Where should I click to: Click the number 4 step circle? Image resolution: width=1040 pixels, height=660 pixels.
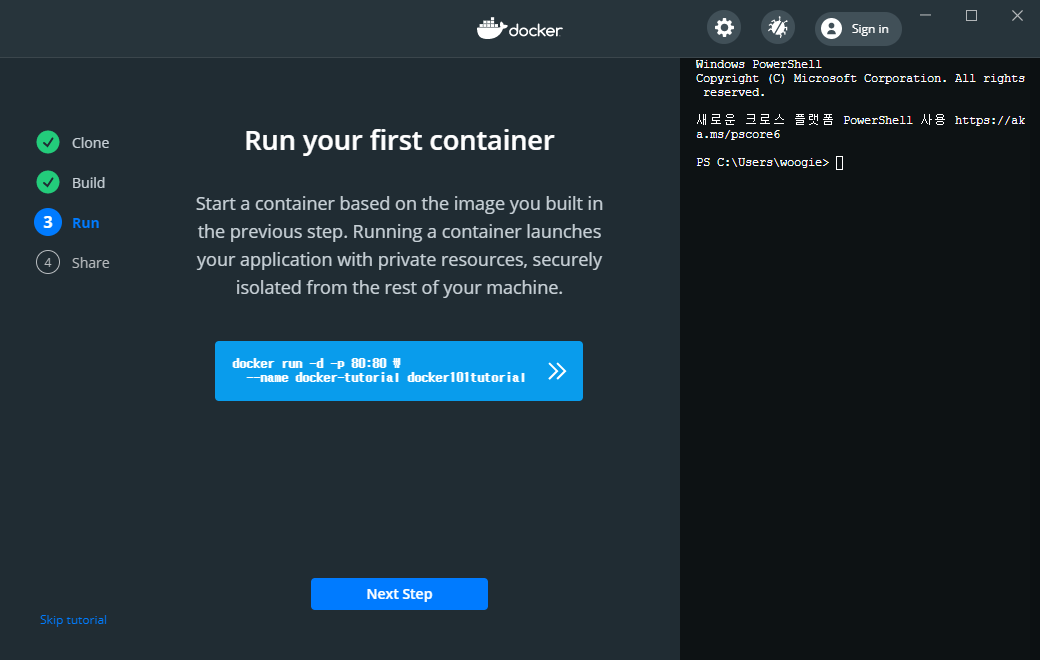(48, 263)
